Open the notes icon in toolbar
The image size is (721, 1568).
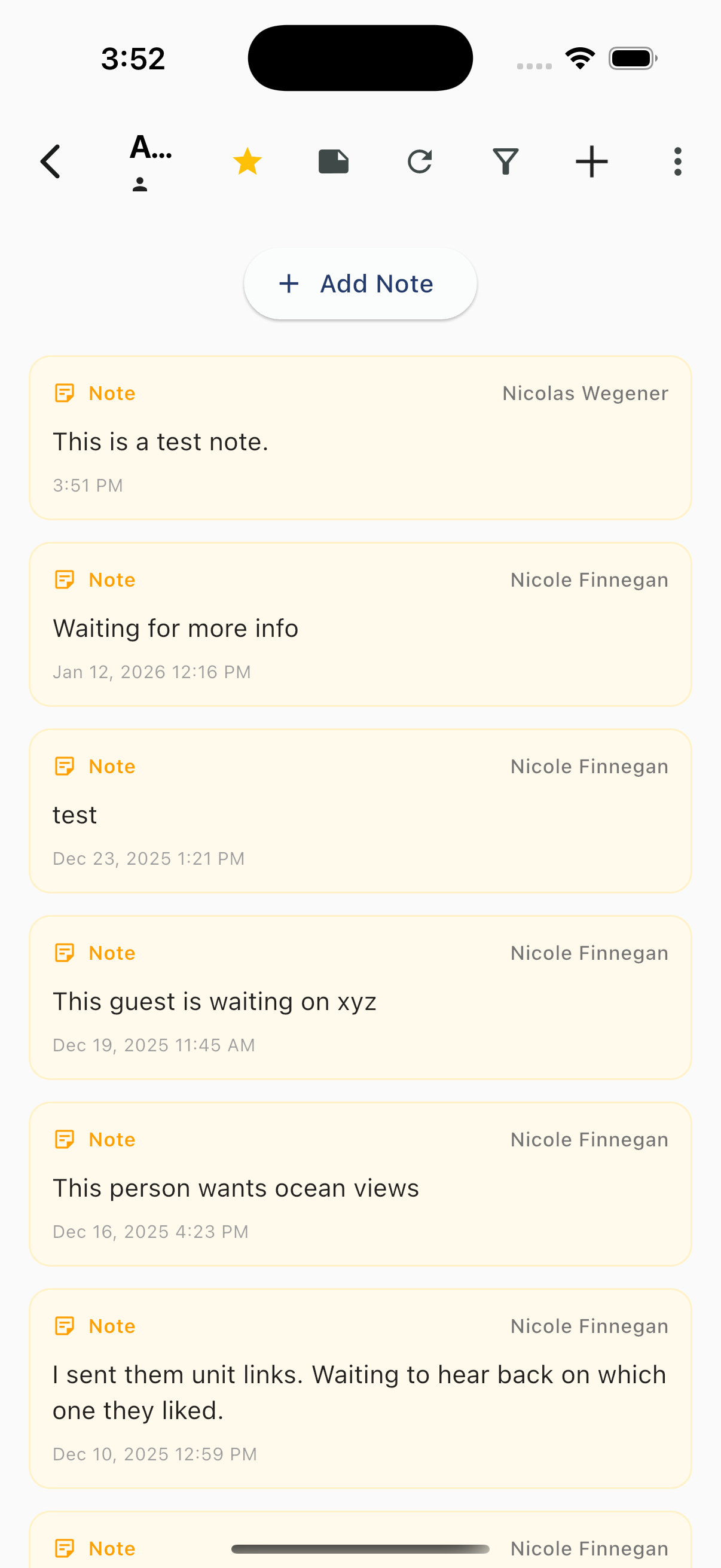pyautogui.click(x=334, y=162)
